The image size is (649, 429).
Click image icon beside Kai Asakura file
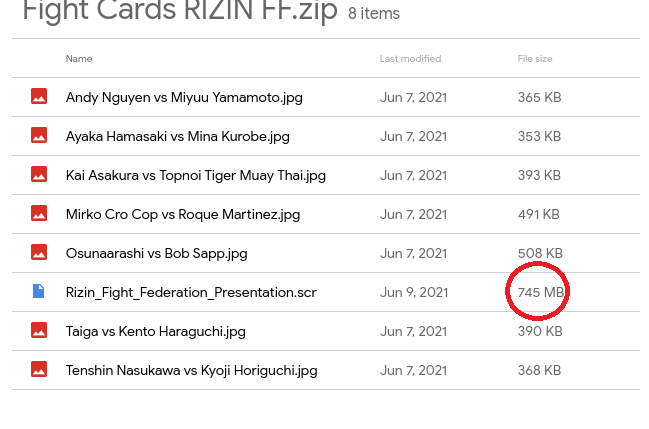(39, 175)
